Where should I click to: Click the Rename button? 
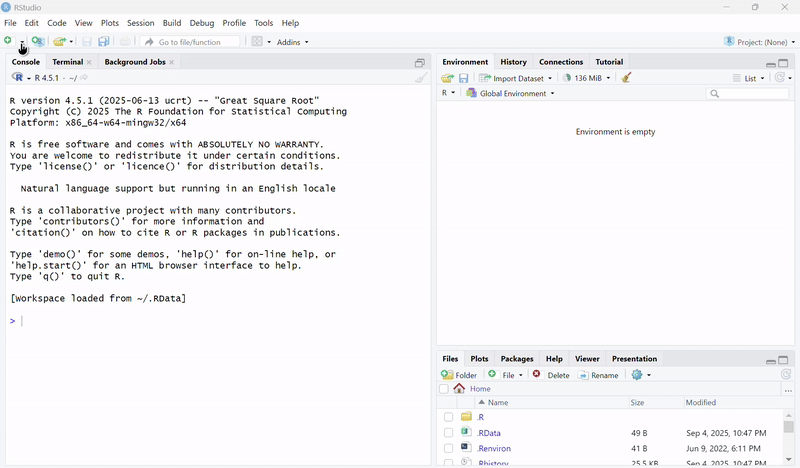(598, 375)
